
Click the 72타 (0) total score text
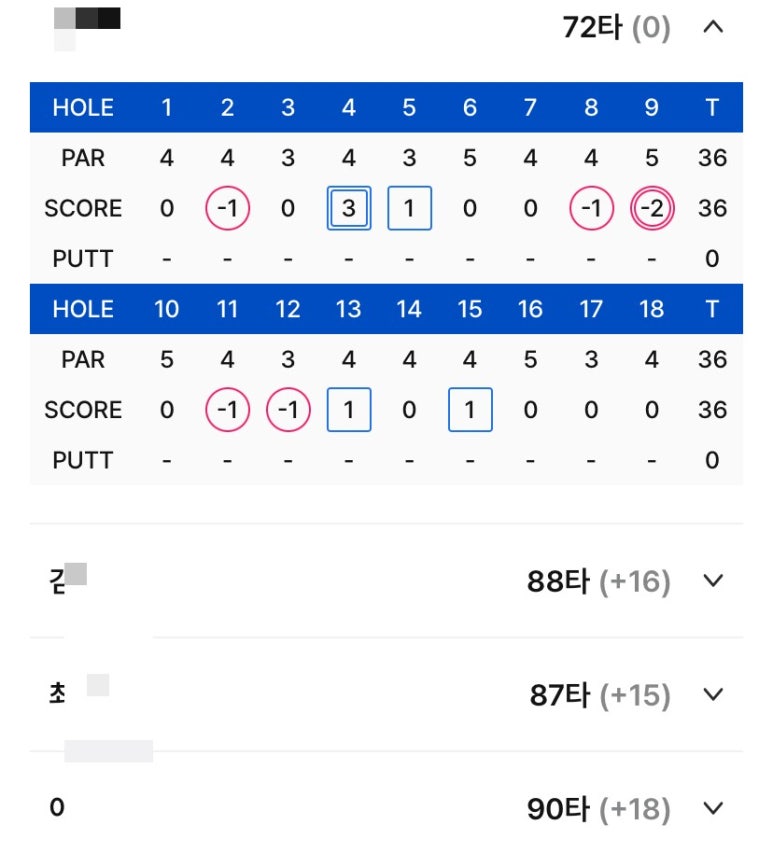[x=616, y=27]
